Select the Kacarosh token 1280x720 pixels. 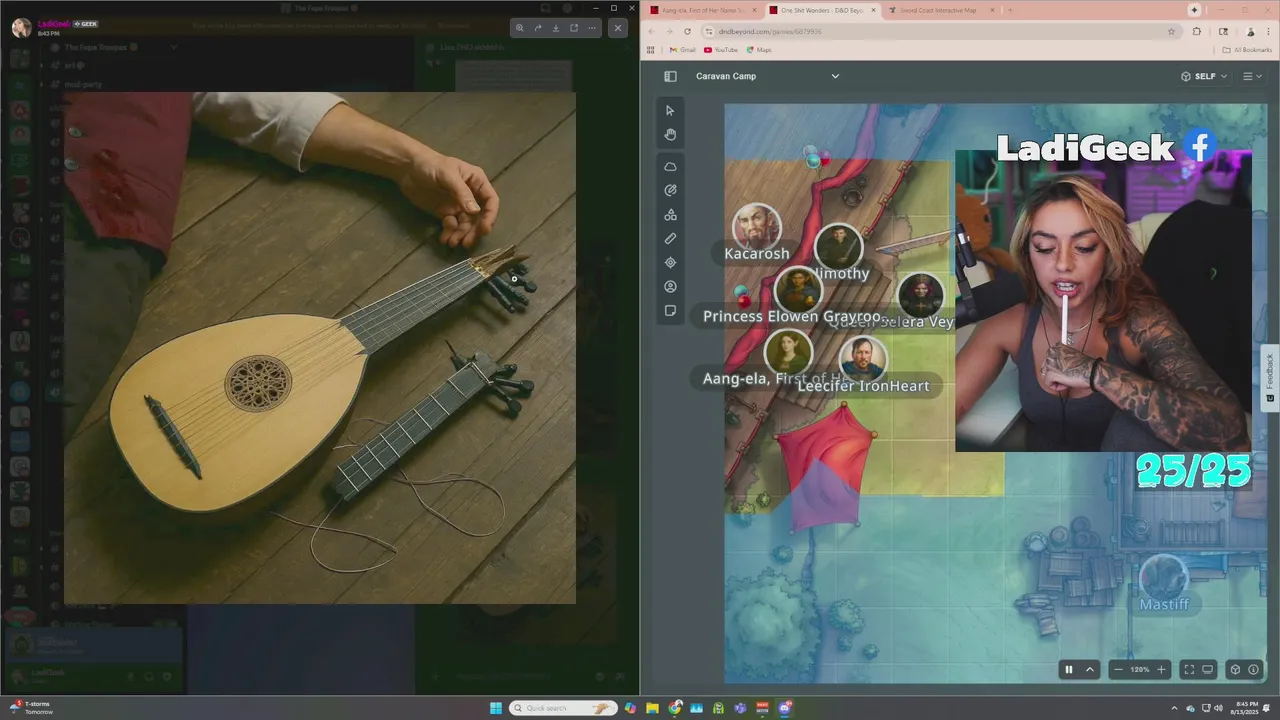click(x=757, y=226)
